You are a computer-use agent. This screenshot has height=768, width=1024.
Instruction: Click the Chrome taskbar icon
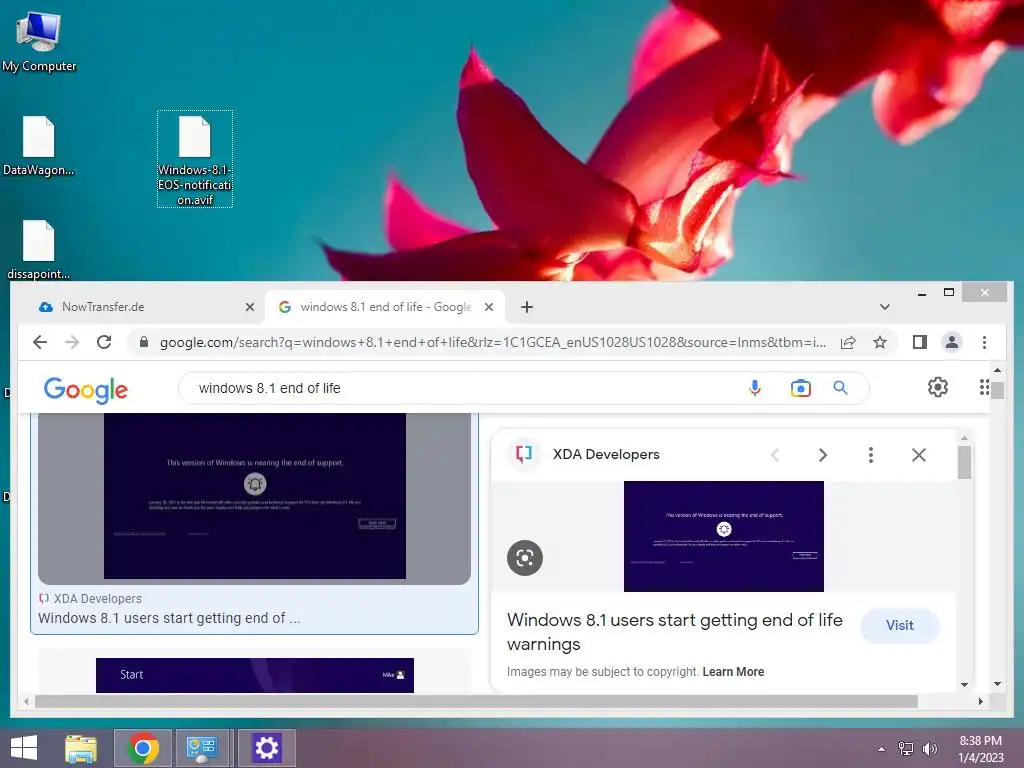coord(143,748)
